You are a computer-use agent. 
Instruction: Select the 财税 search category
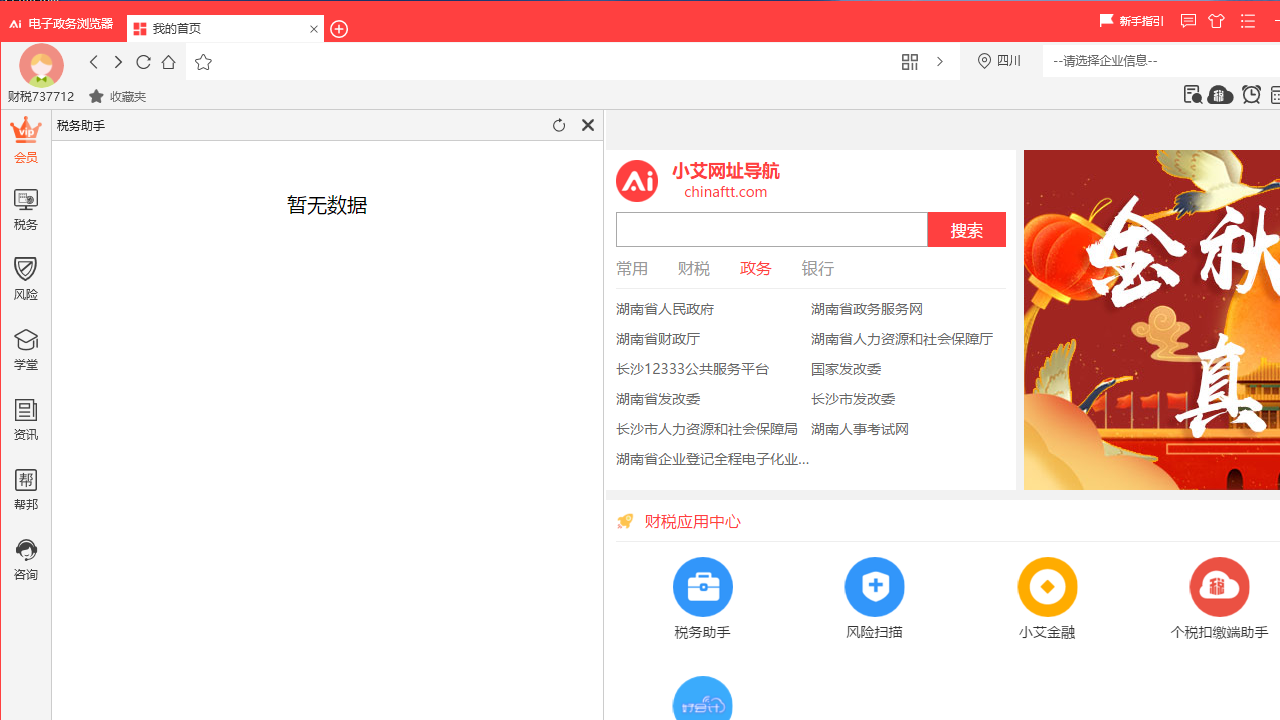693,268
